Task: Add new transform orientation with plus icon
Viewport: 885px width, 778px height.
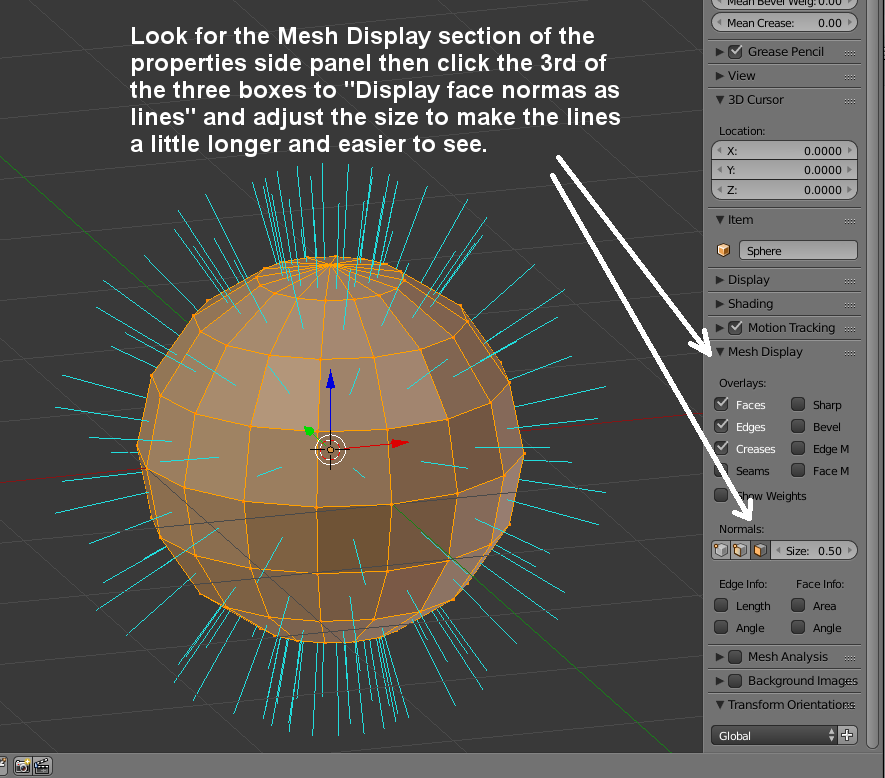Action: (x=847, y=735)
